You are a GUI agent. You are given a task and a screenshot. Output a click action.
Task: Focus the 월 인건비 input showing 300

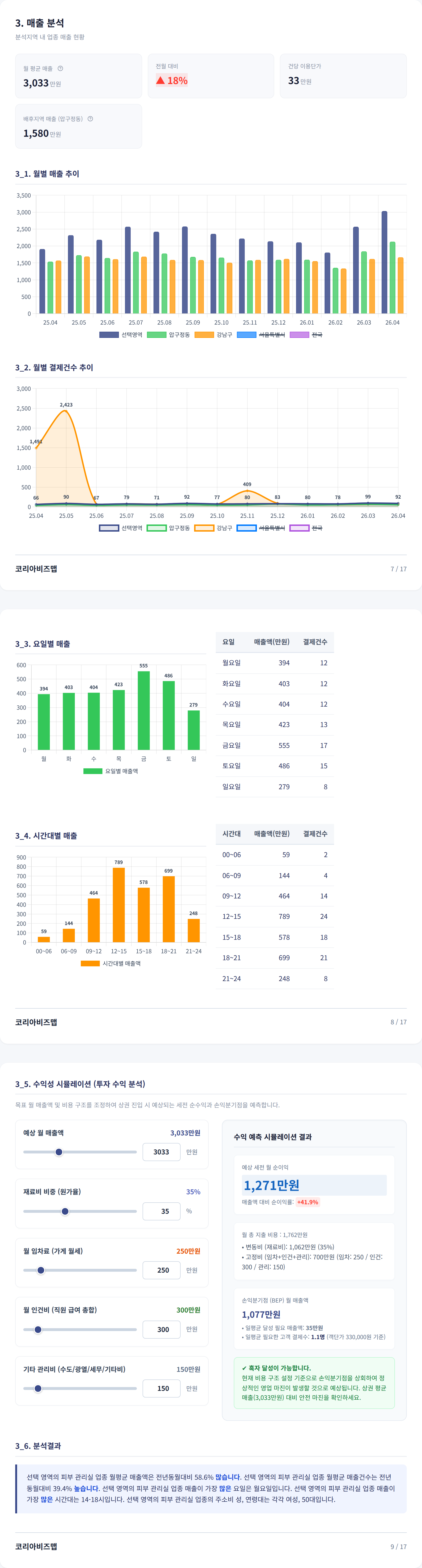click(x=161, y=1329)
